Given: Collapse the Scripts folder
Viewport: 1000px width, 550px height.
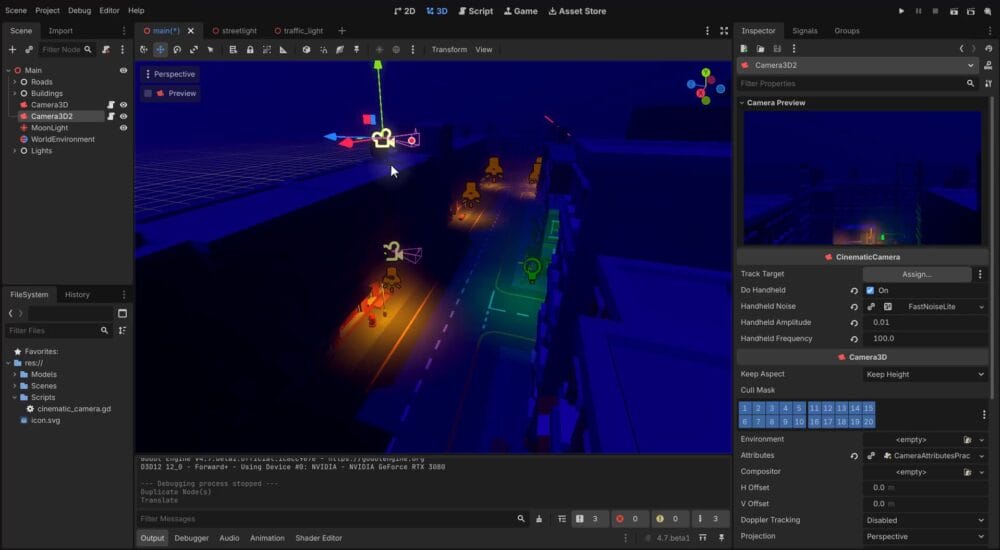Looking at the screenshot, I should (x=15, y=398).
